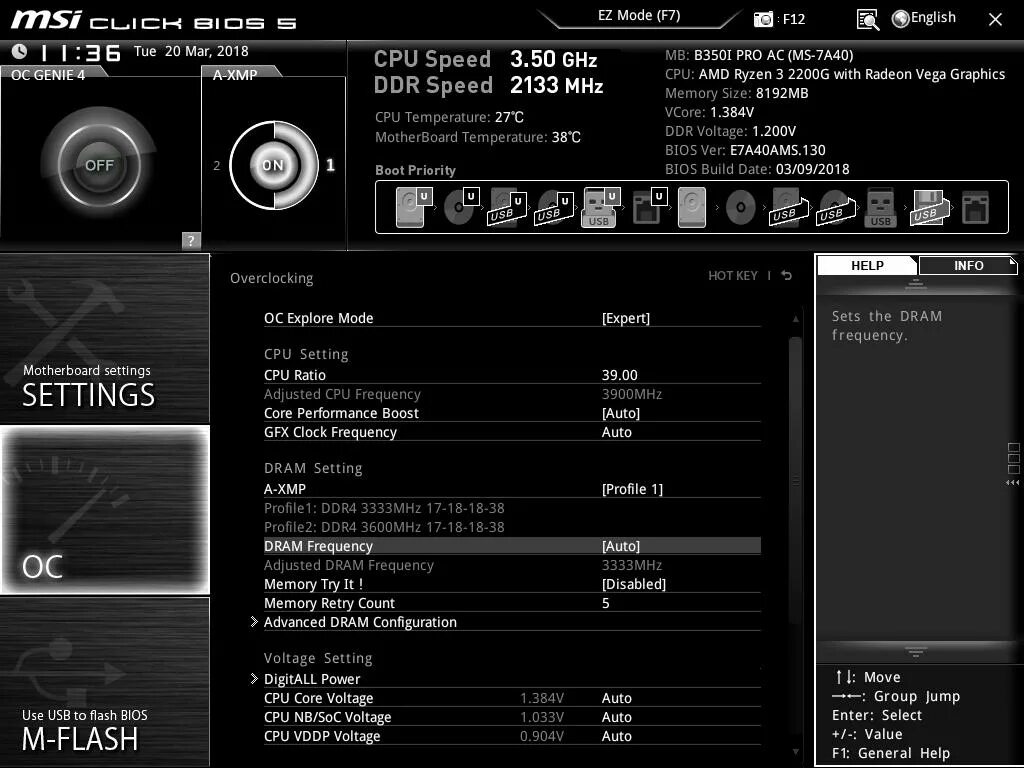Select the UEFI USB CD/DVD boot icon

(554, 208)
